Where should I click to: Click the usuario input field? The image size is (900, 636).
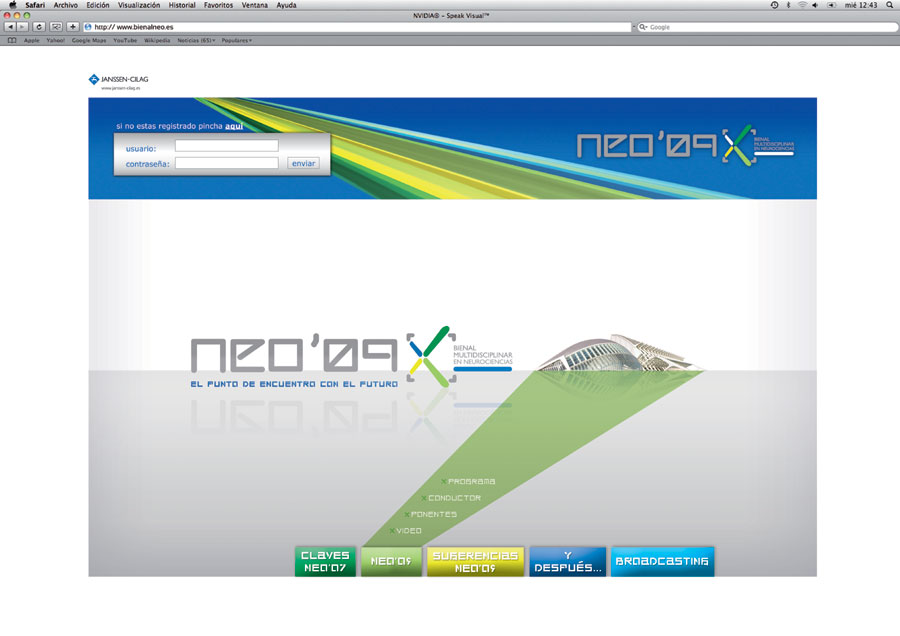point(227,146)
